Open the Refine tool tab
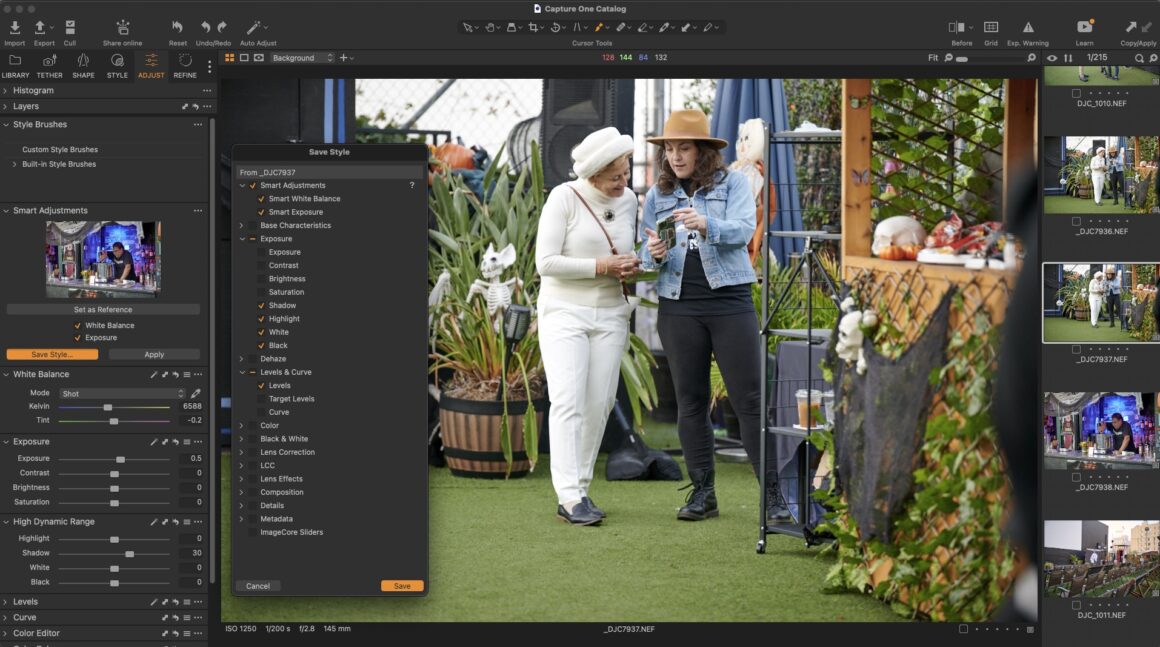 pyautogui.click(x=185, y=66)
